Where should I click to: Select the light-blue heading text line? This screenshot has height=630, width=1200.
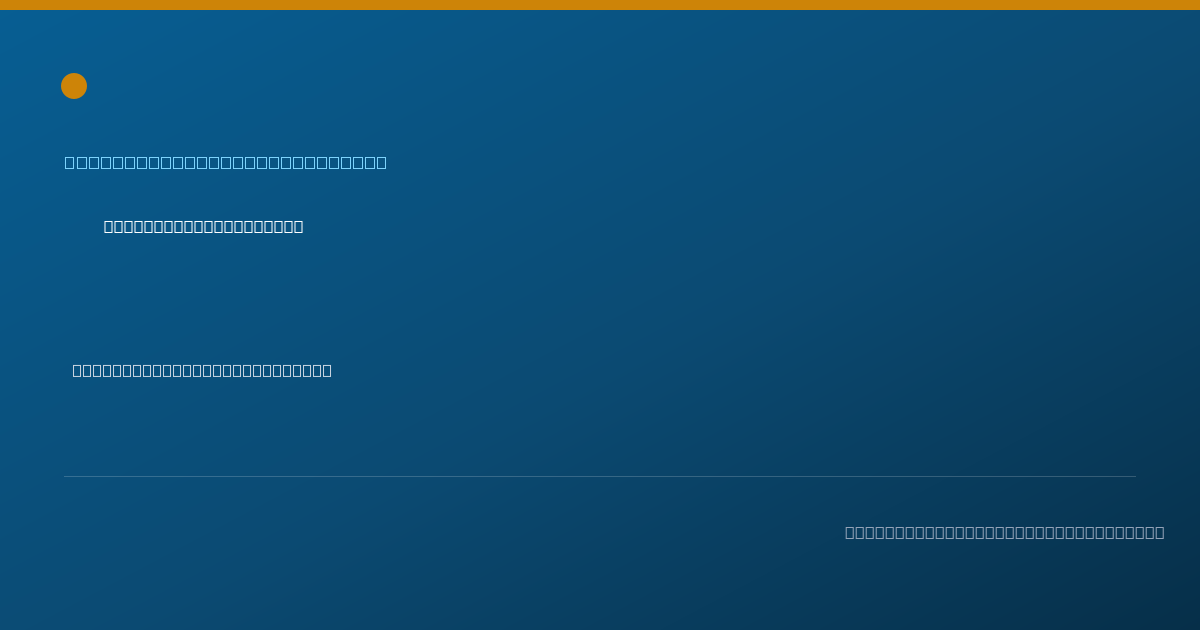tap(226, 163)
